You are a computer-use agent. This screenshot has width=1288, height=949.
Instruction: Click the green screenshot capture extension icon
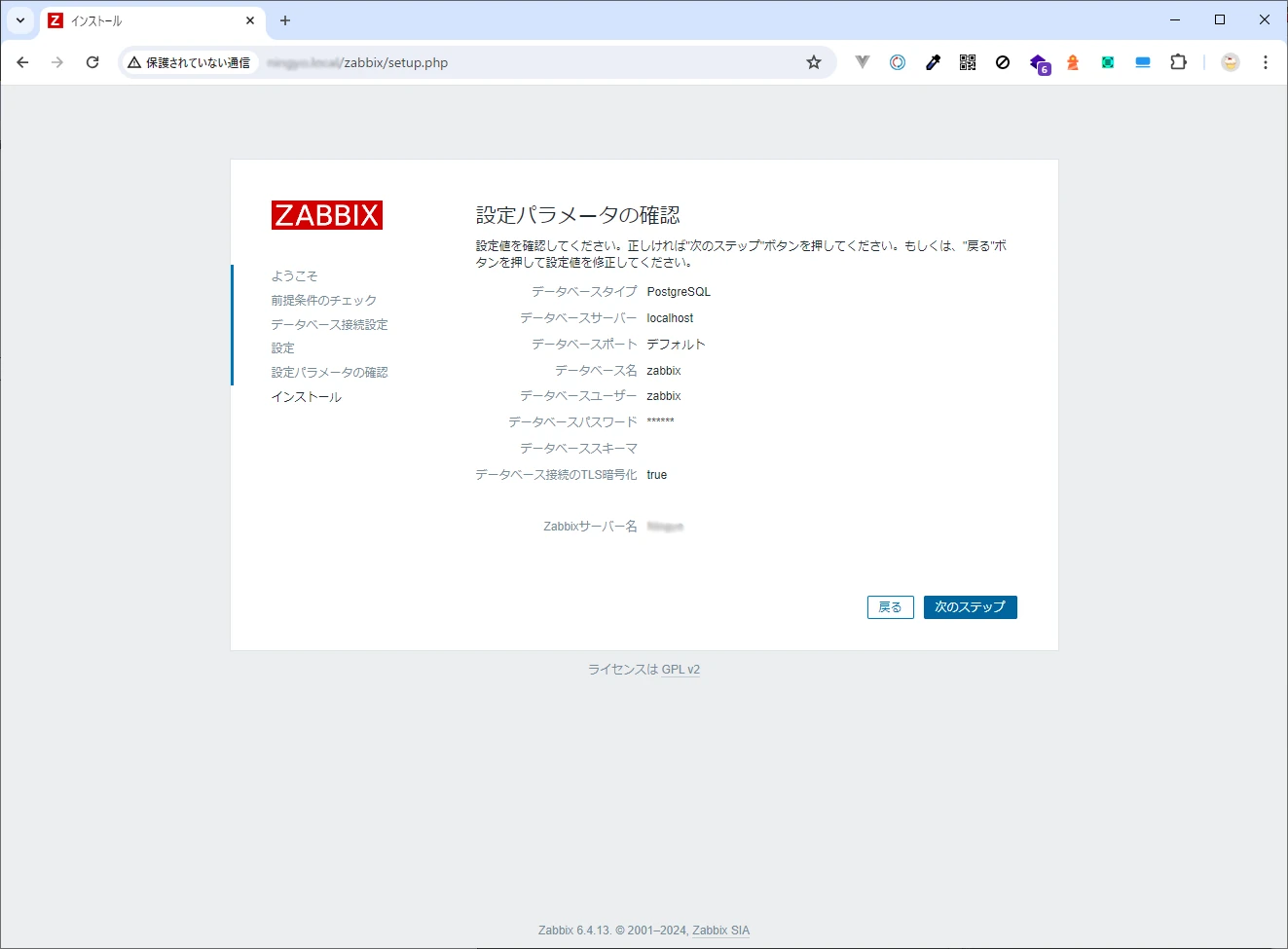coord(1108,62)
